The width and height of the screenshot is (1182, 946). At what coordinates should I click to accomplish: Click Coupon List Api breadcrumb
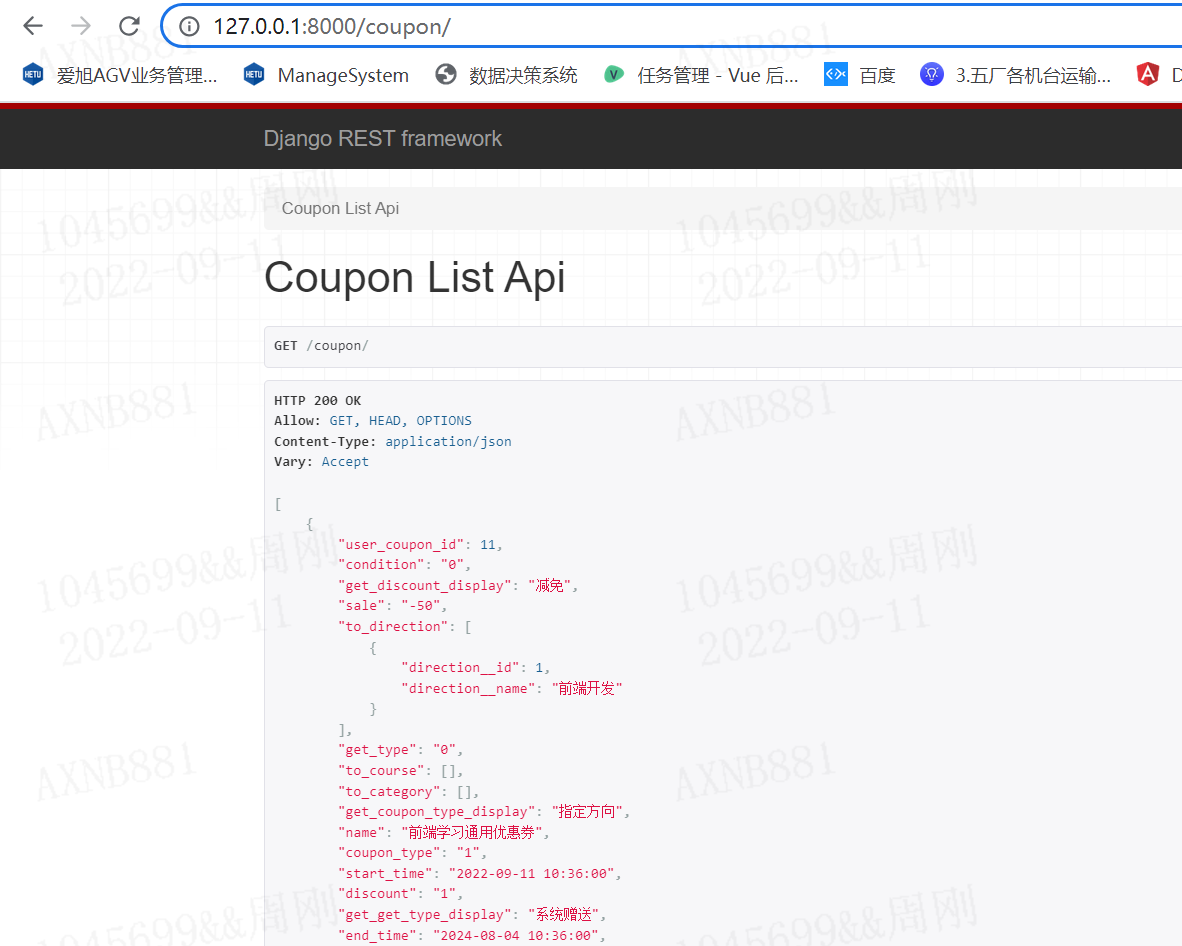(x=340, y=209)
